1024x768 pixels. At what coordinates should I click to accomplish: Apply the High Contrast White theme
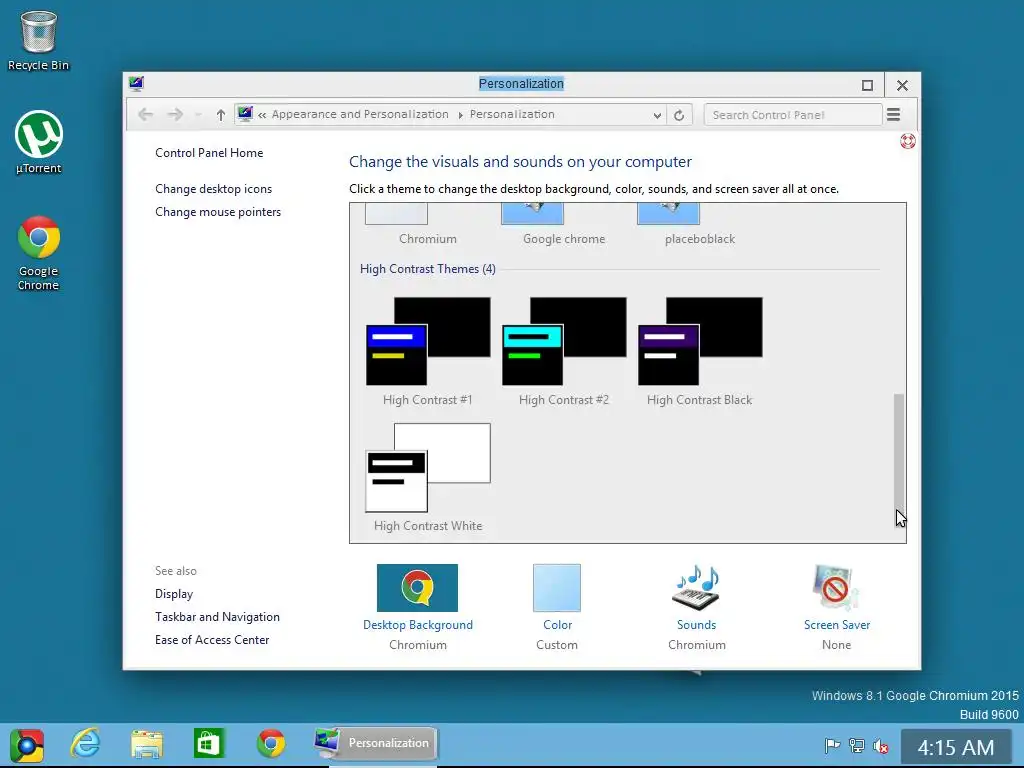click(428, 478)
